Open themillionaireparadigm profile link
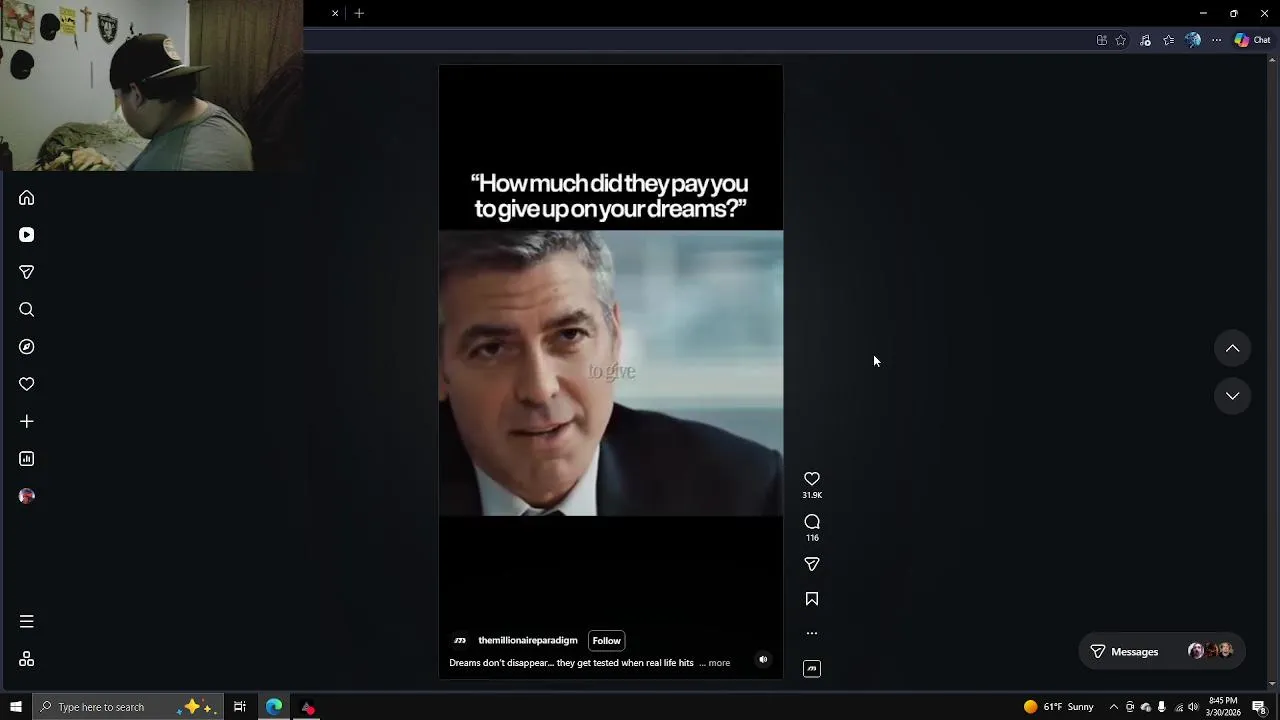 click(x=528, y=641)
